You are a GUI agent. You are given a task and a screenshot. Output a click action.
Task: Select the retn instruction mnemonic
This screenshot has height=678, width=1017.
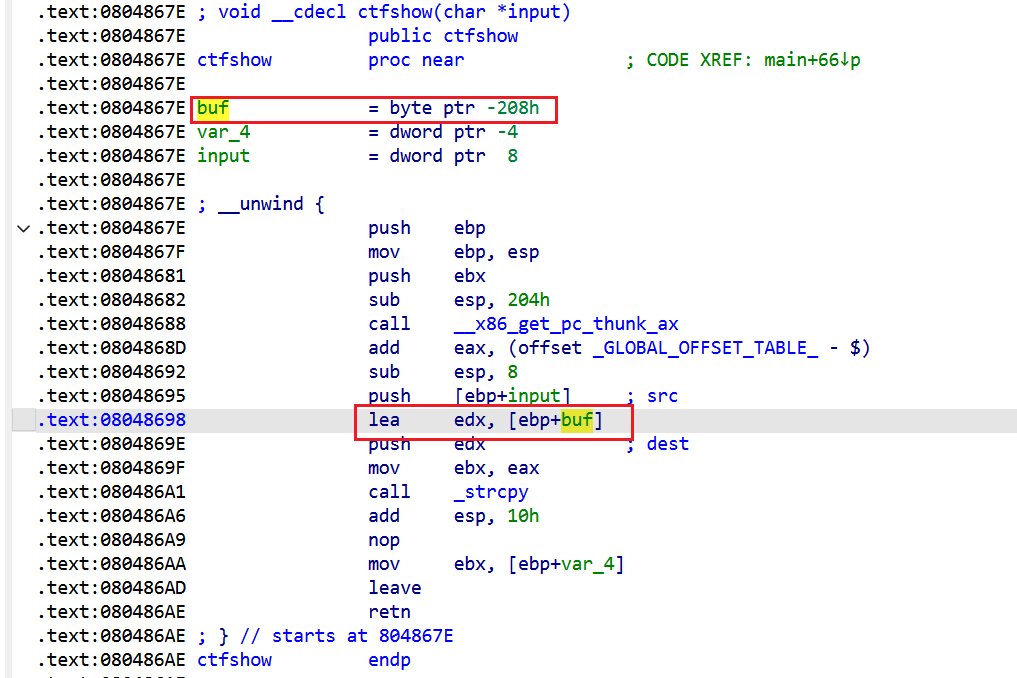(x=389, y=612)
